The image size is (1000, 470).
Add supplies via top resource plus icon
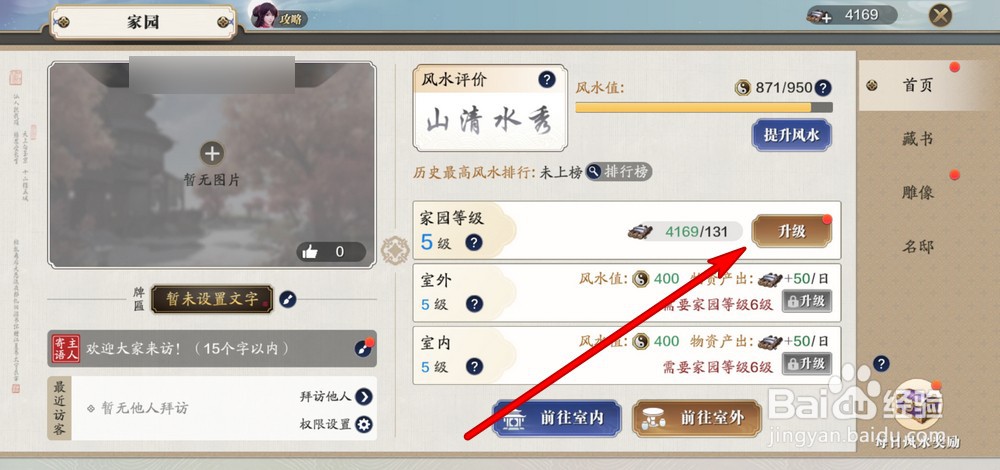tap(820, 16)
